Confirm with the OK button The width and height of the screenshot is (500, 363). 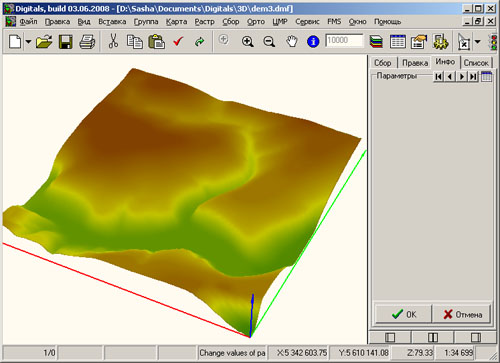(x=404, y=314)
